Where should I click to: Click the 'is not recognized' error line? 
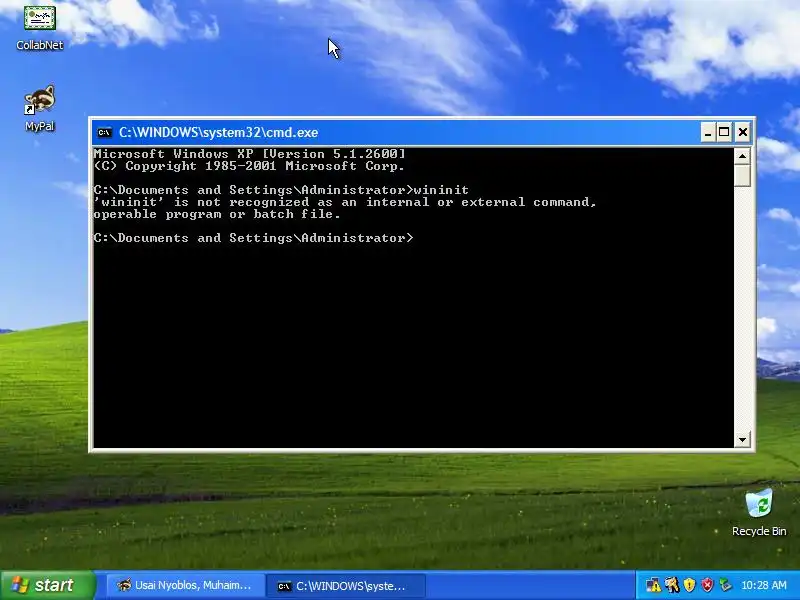(345, 202)
